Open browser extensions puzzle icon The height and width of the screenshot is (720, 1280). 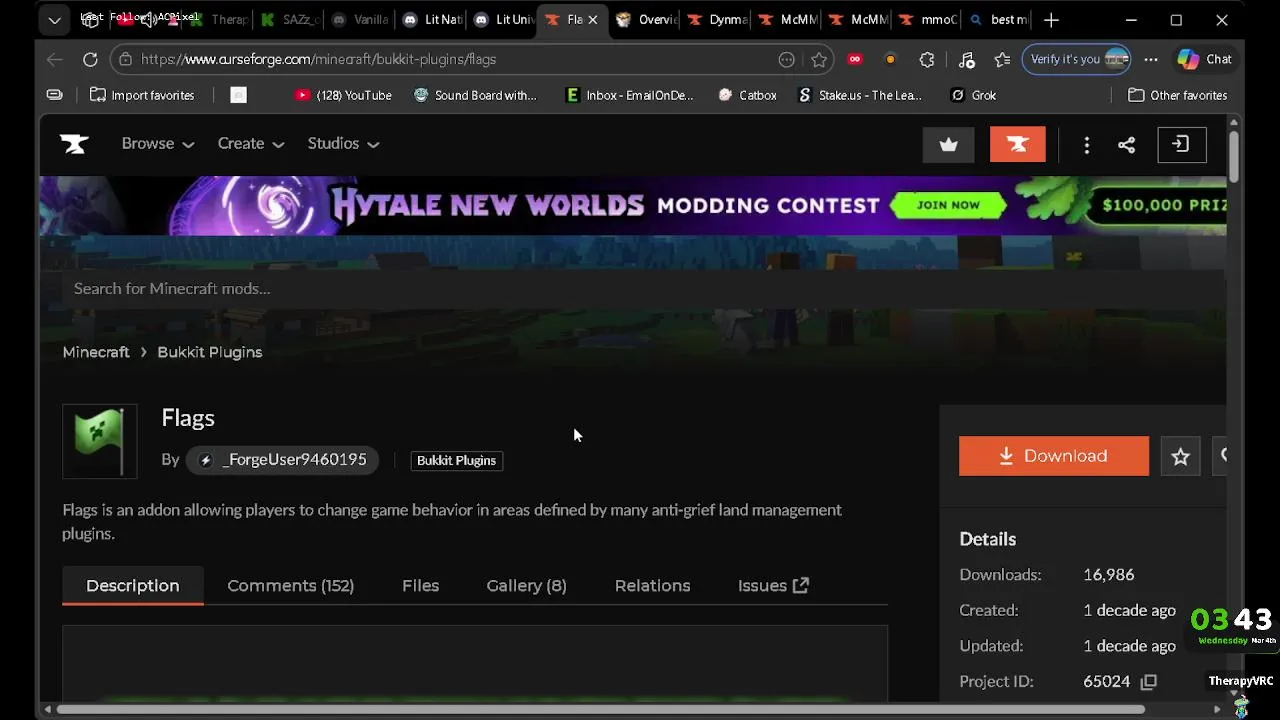(x=927, y=59)
